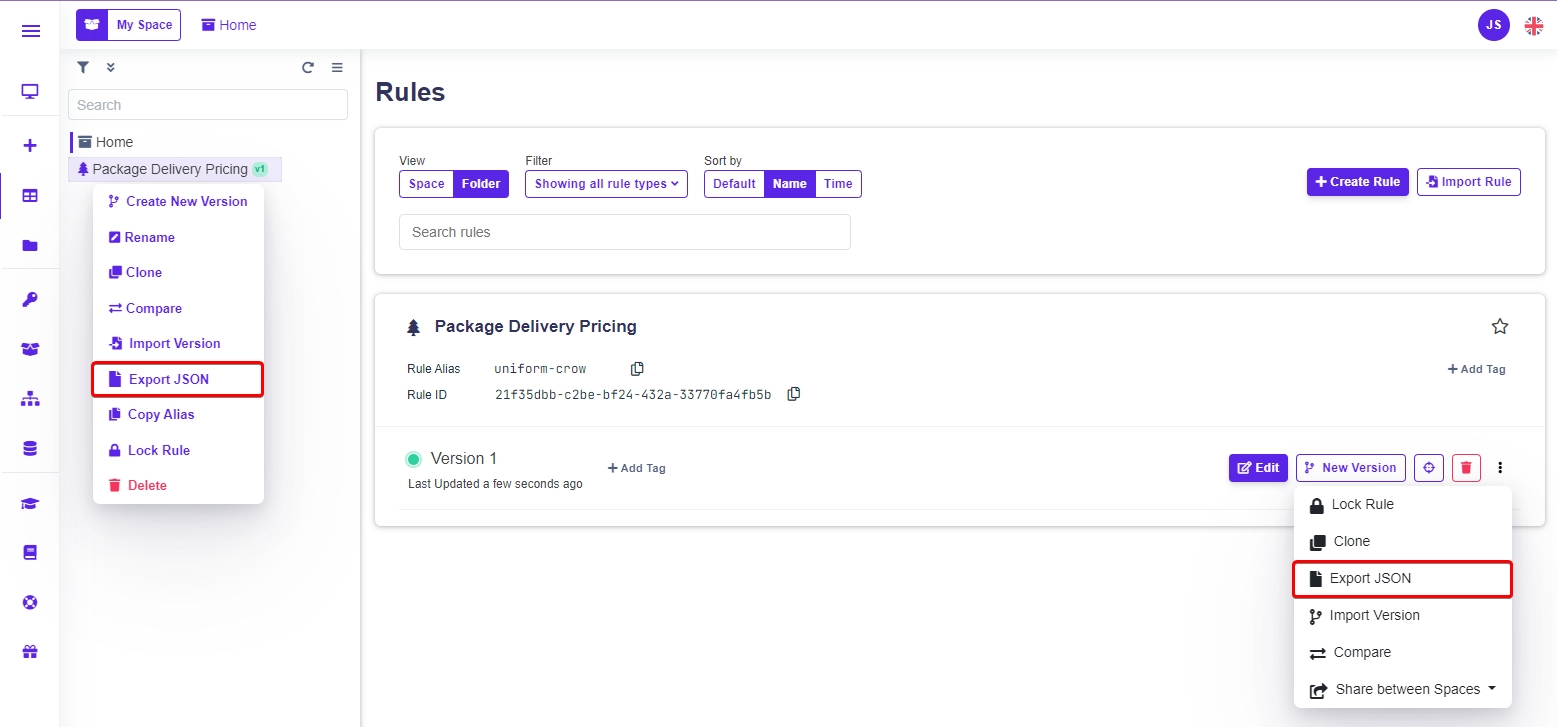Collapse all tree items with double chevron
Image resolution: width=1557 pixels, height=727 pixels.
111,67
